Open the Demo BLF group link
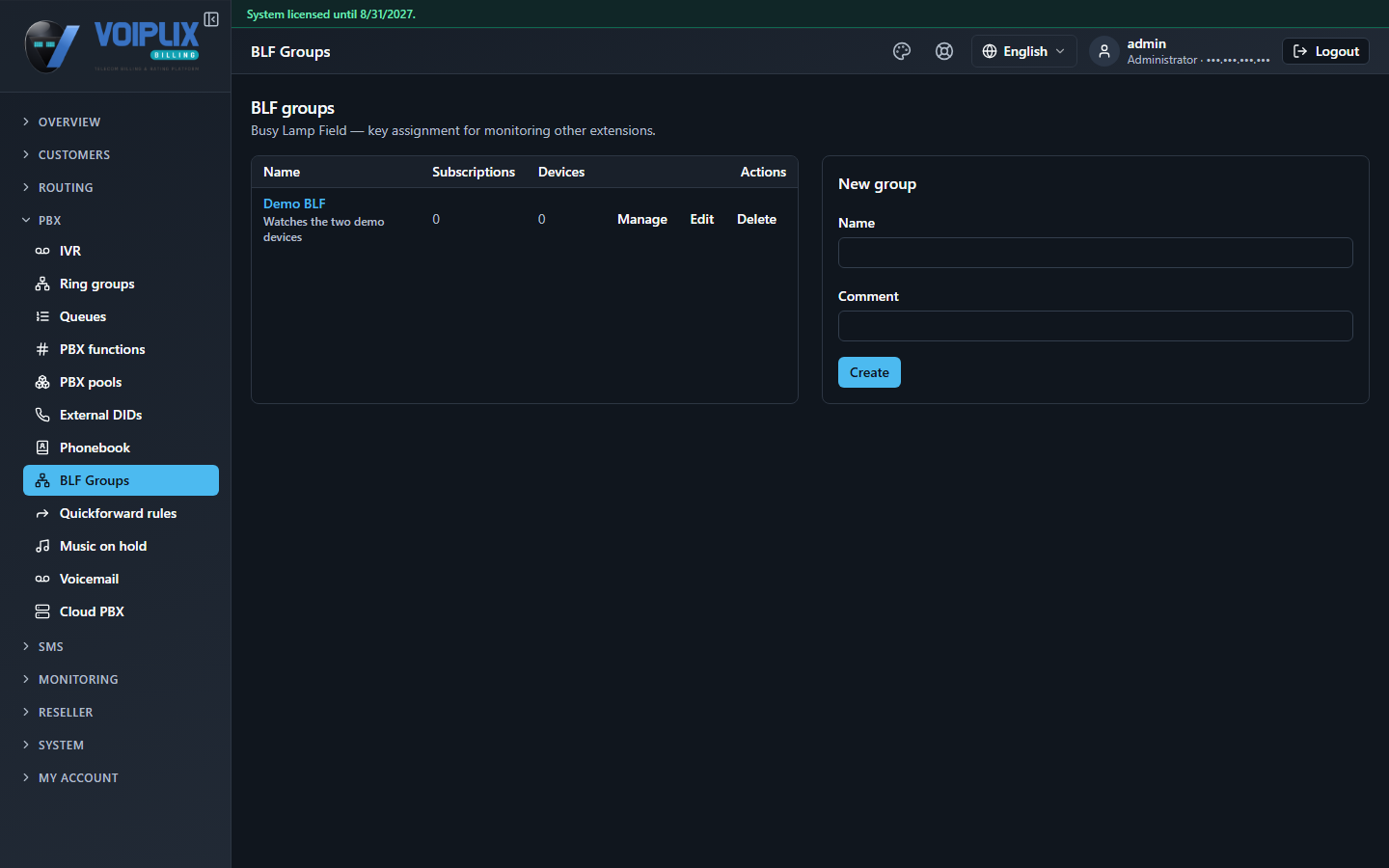Screen dimensions: 1389x868 tap(294, 203)
